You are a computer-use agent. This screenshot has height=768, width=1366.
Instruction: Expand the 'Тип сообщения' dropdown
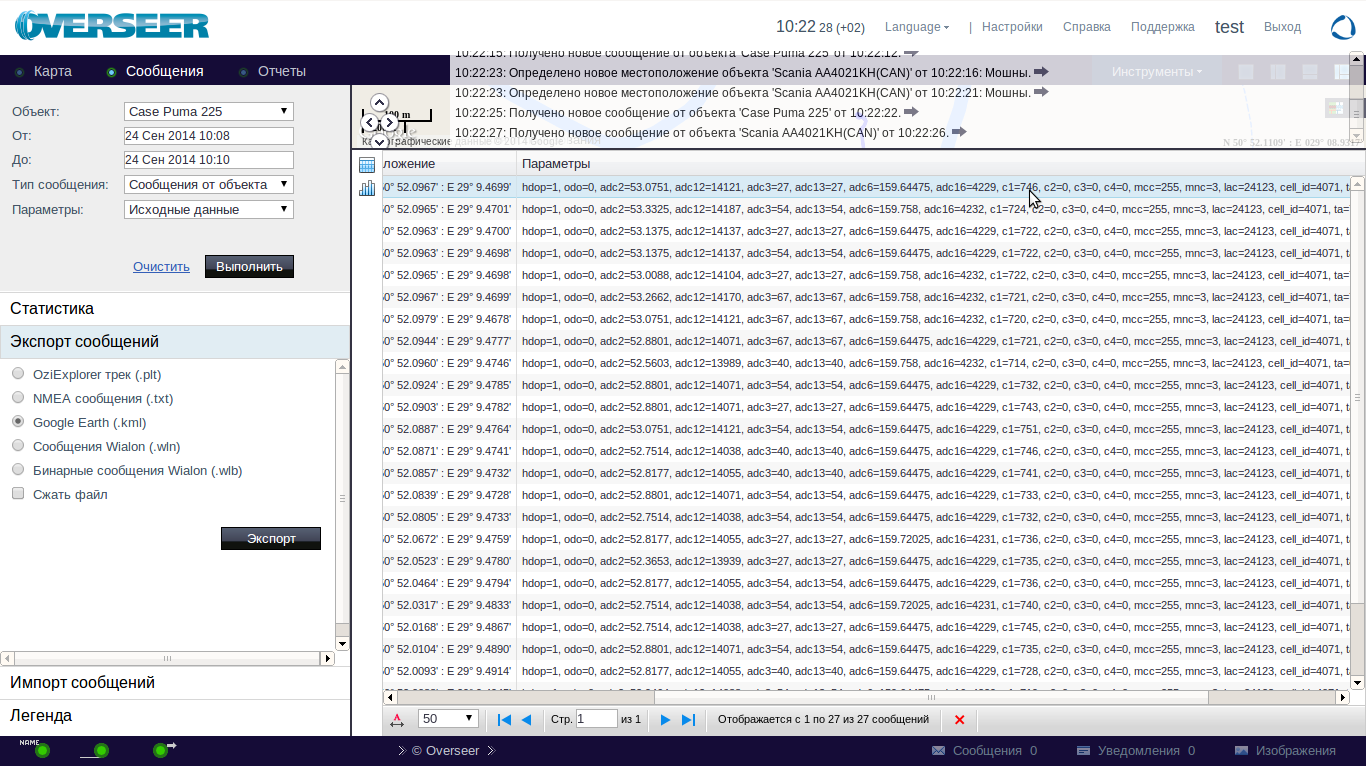point(208,184)
